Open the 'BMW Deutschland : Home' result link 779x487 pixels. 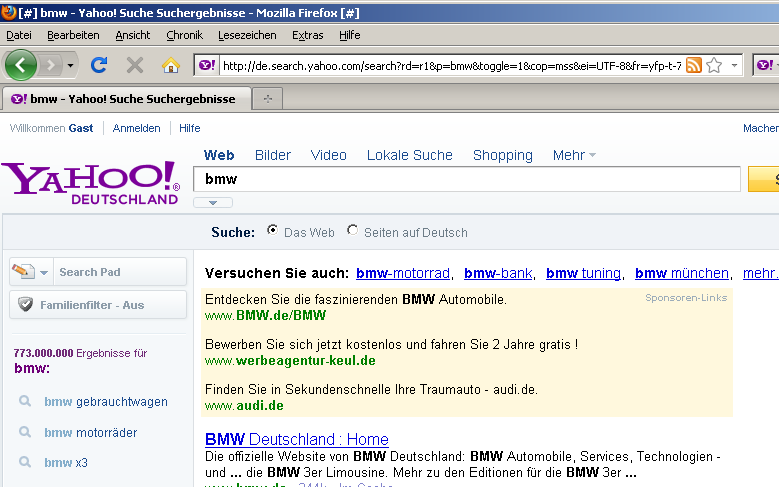[296, 439]
